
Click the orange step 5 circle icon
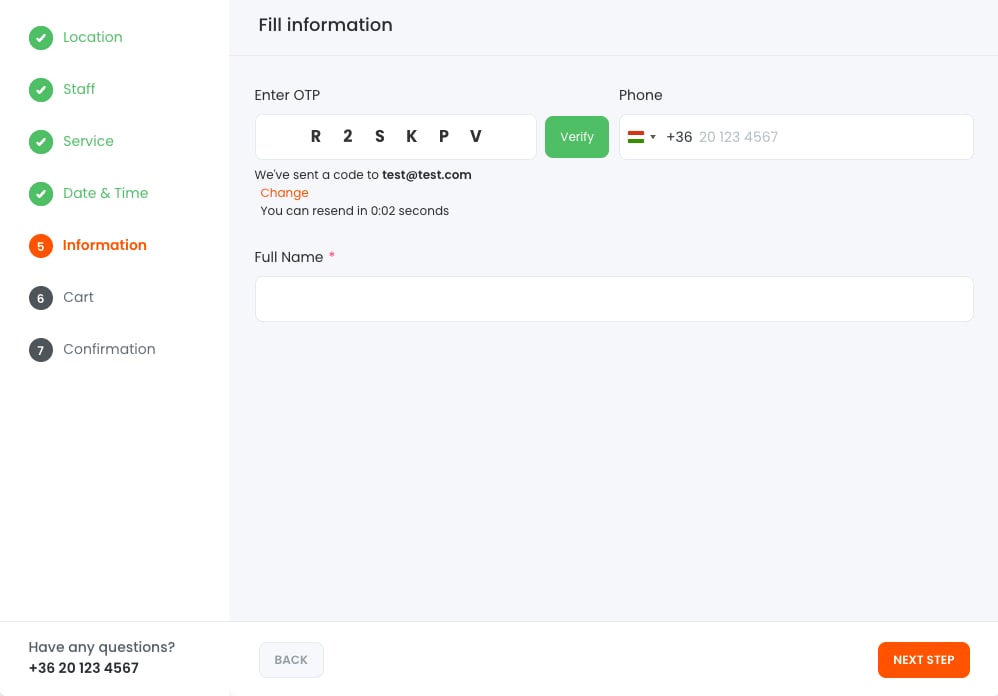tap(40, 246)
